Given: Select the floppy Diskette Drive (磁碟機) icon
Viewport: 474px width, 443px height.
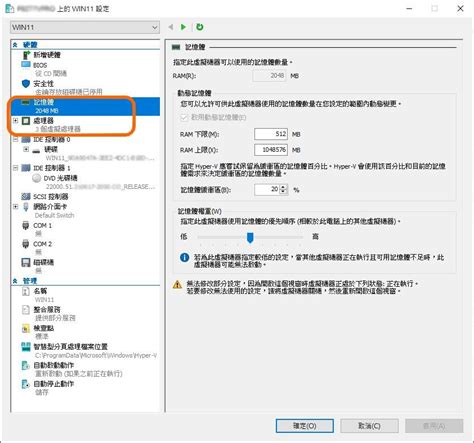Looking at the screenshot, I should click(x=26, y=262).
